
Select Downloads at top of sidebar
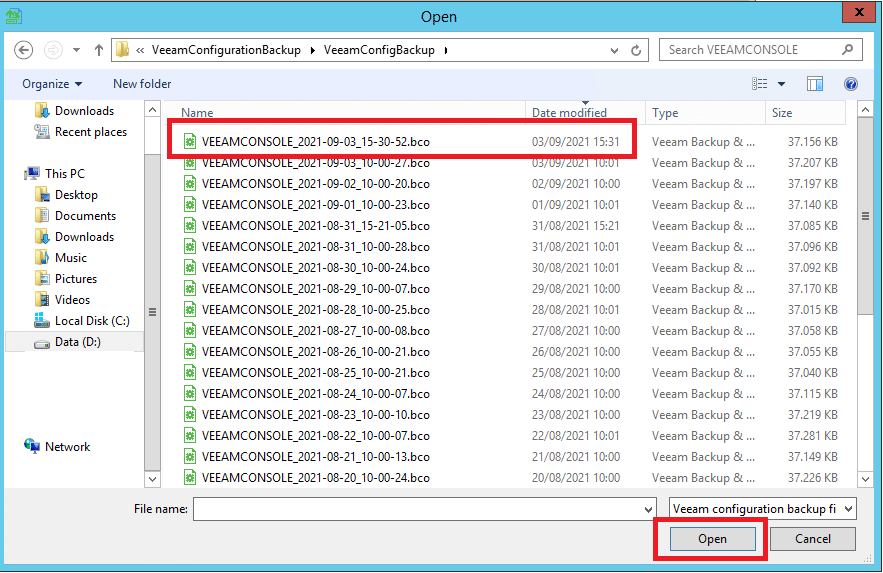[84, 111]
